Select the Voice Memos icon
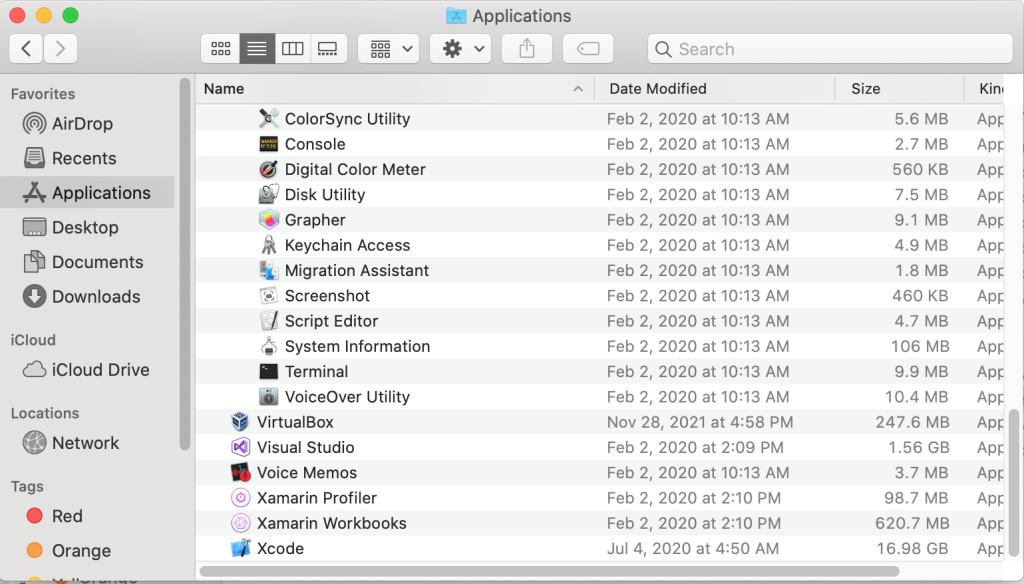This screenshot has height=584, width=1024. pyautogui.click(x=240, y=472)
